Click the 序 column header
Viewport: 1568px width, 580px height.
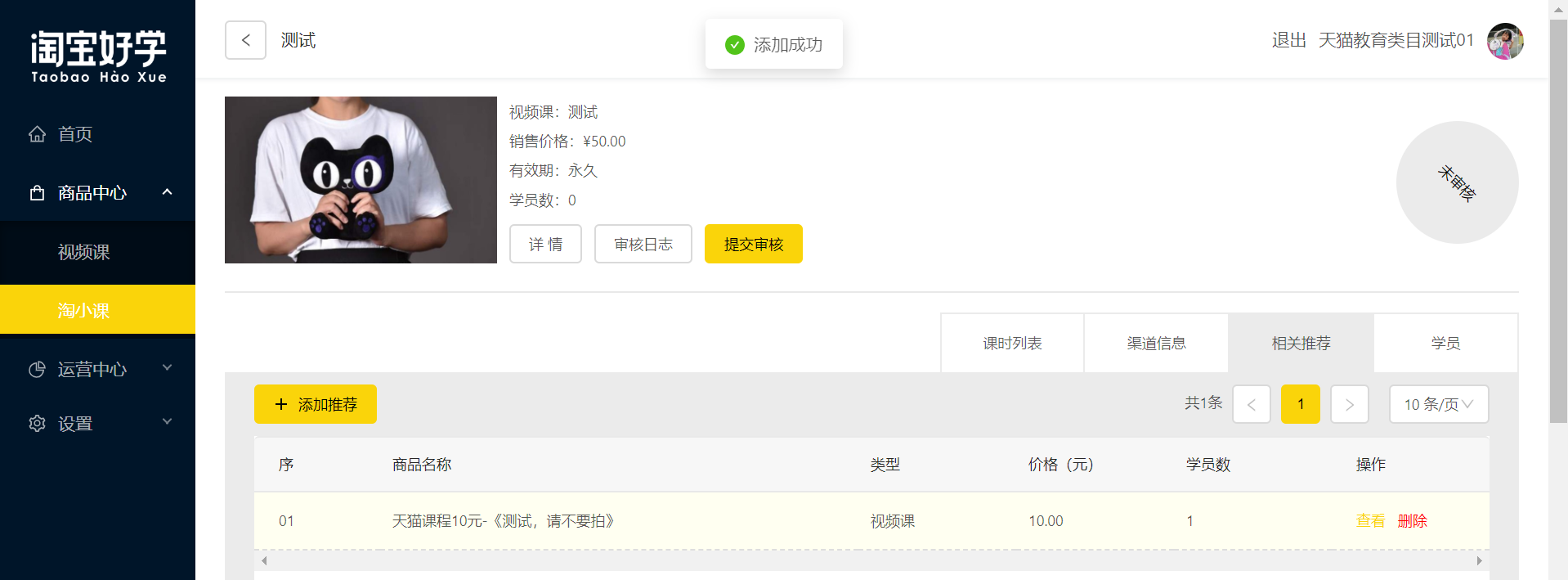[x=286, y=465]
